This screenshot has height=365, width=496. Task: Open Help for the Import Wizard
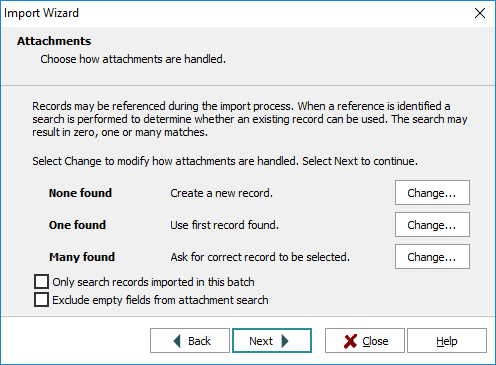(447, 341)
